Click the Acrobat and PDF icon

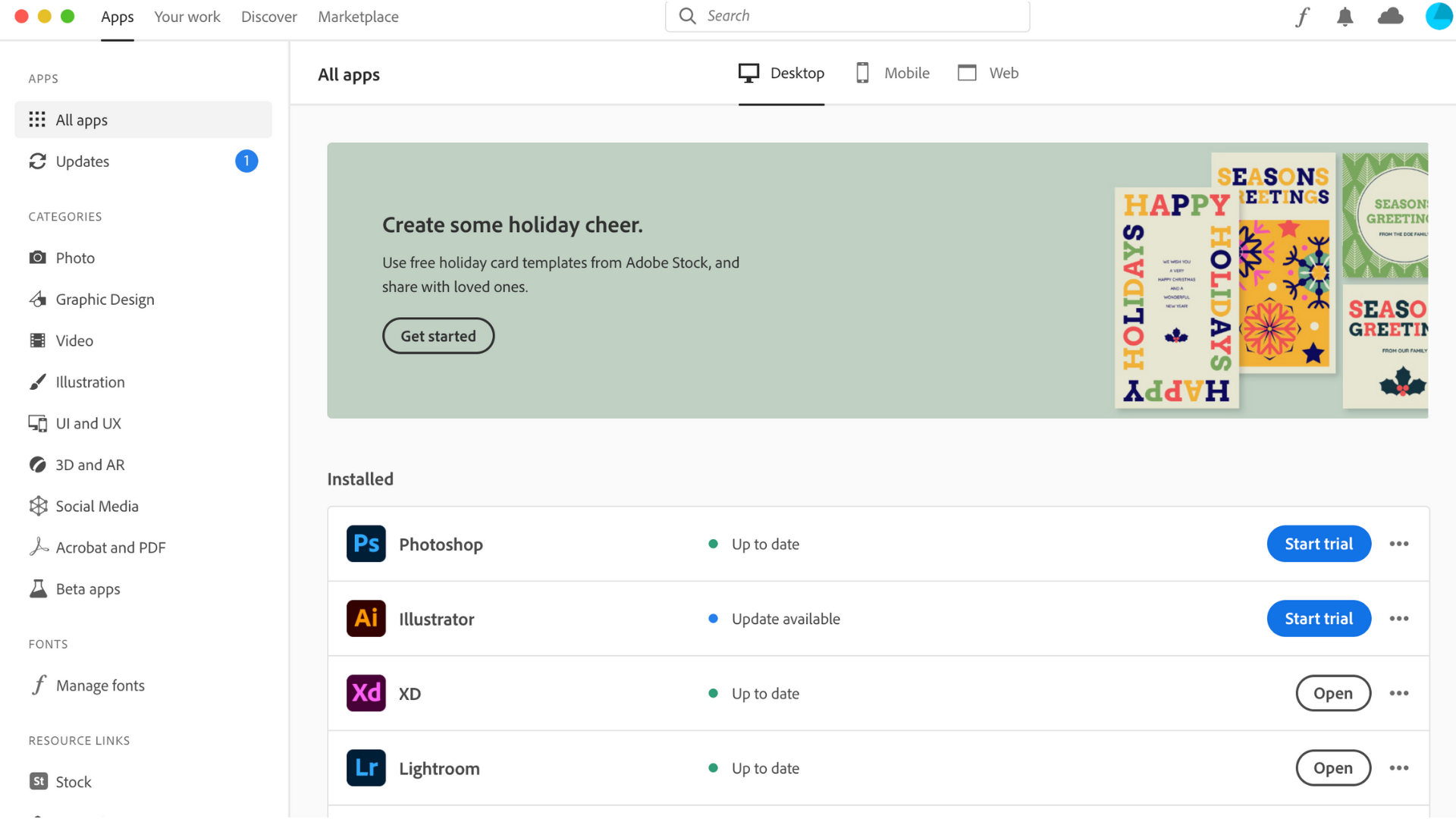pyautogui.click(x=39, y=547)
